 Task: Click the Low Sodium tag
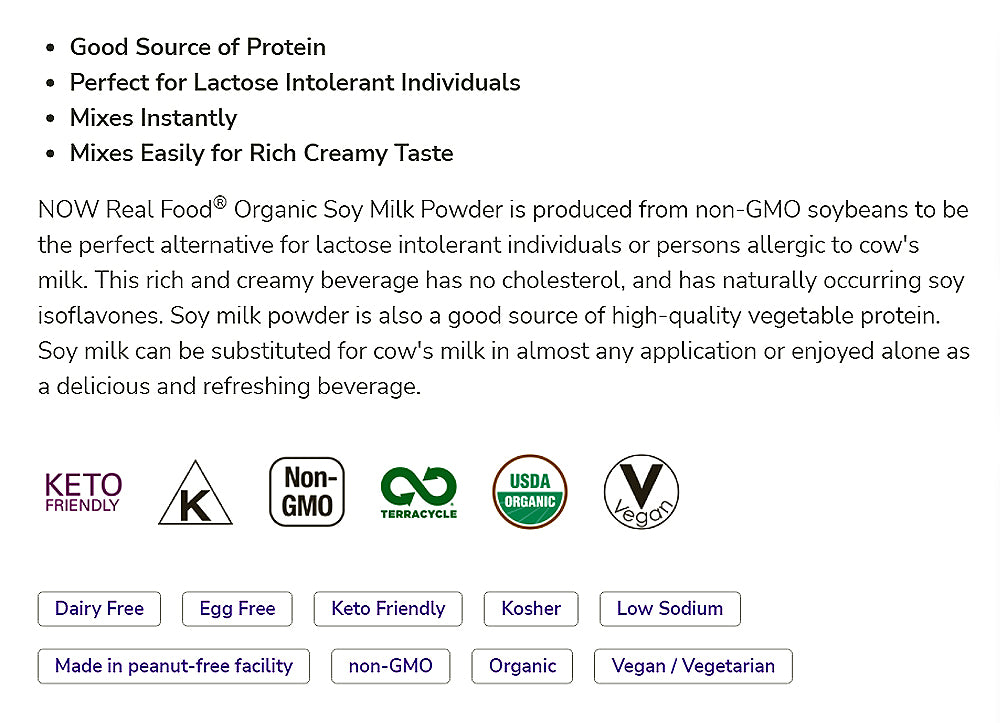[x=670, y=609]
